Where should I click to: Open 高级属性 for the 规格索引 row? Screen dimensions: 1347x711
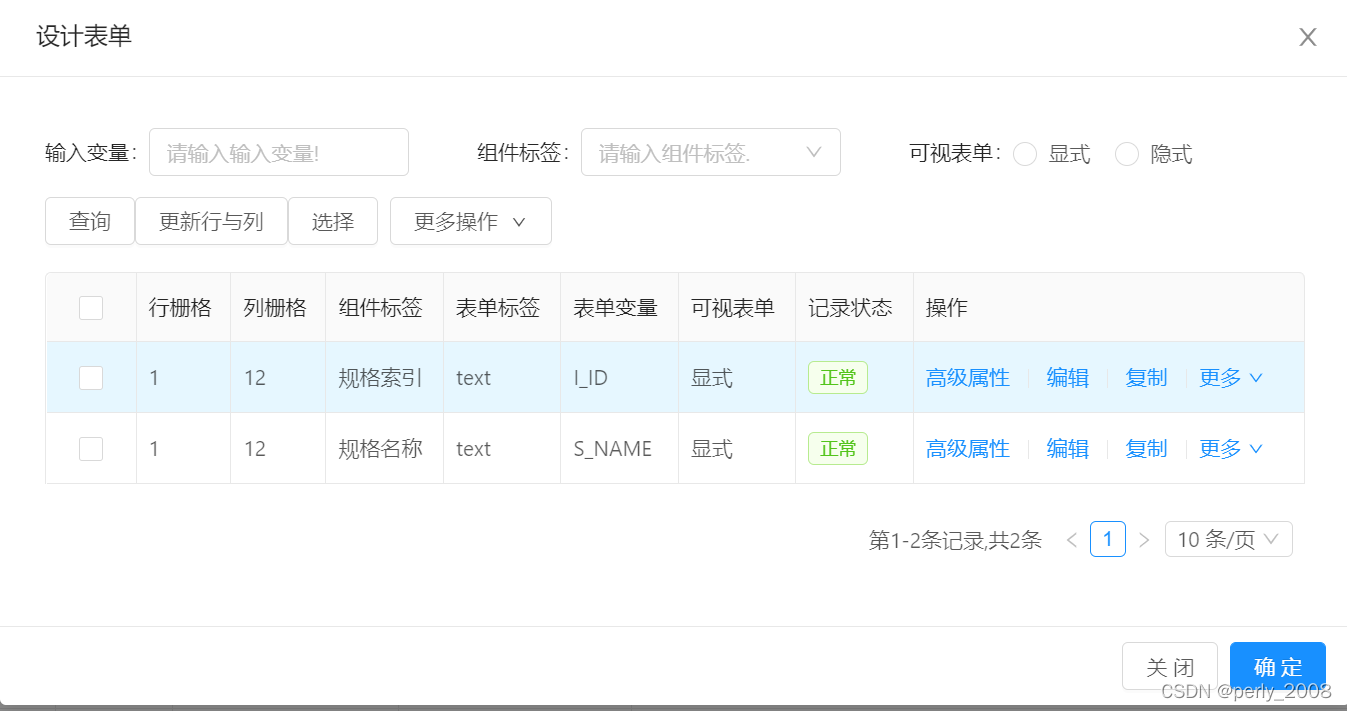coord(968,377)
